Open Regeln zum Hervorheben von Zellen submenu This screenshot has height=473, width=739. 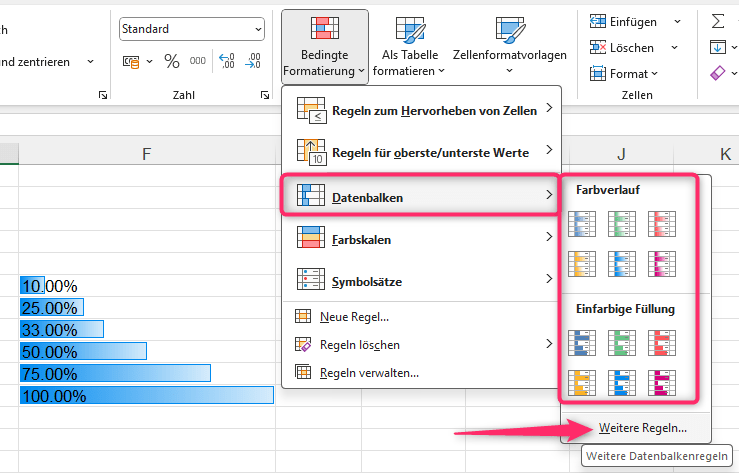421,110
